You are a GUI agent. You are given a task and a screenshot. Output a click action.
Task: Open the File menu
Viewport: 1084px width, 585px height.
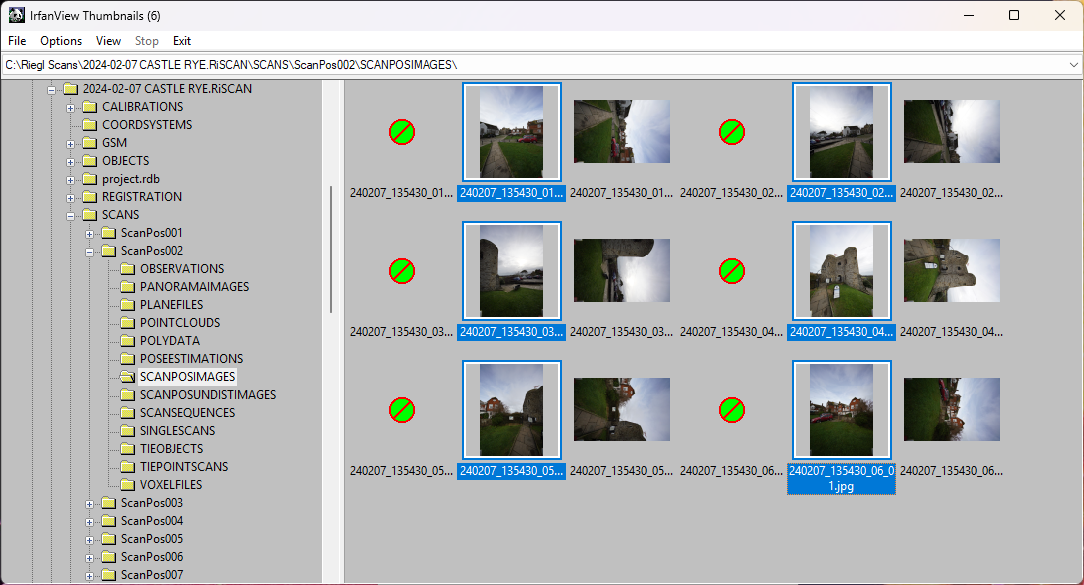17,41
